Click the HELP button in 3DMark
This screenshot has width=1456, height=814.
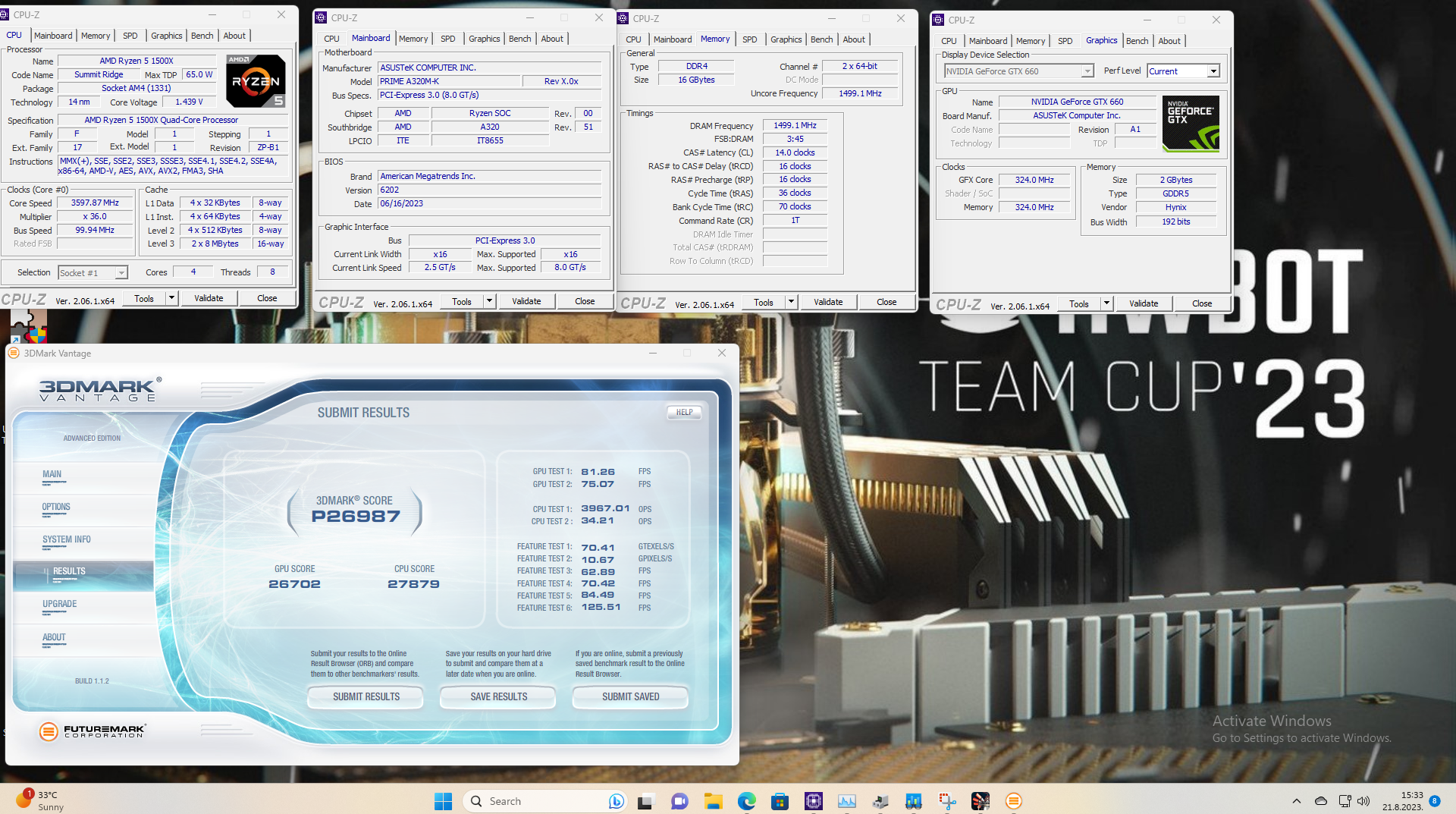684,413
